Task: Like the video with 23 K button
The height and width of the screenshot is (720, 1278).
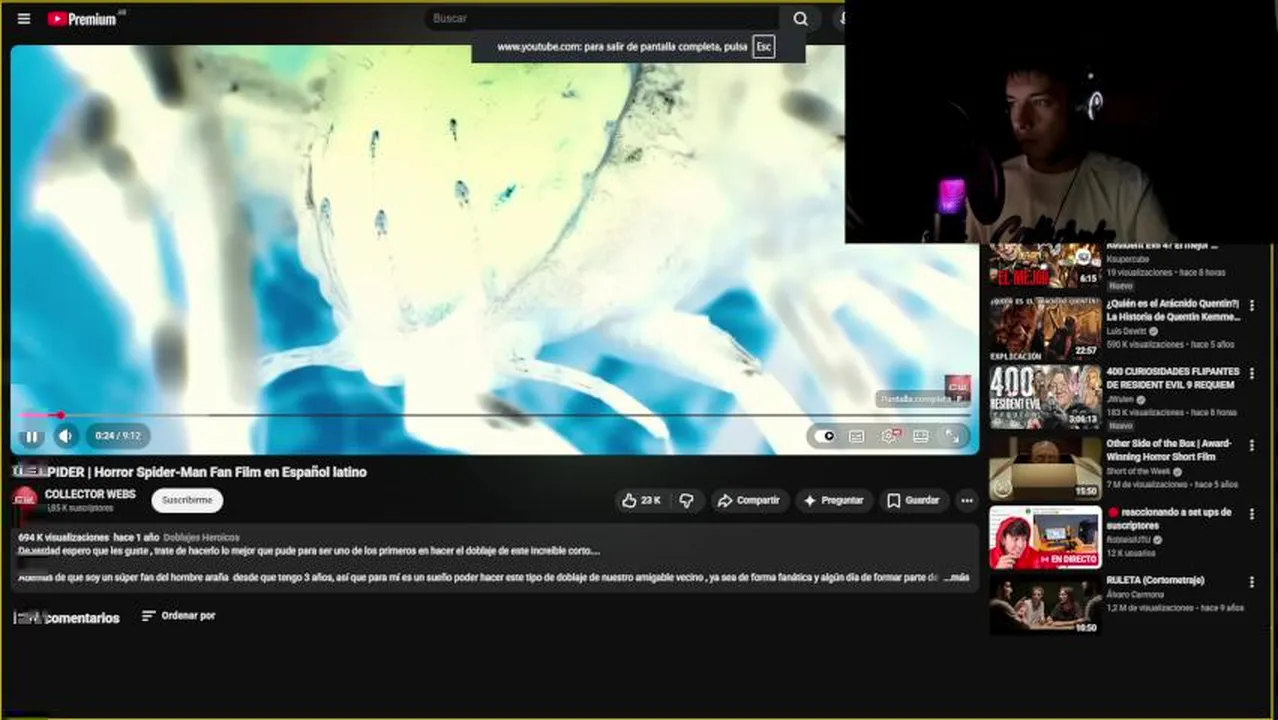Action: pos(641,500)
